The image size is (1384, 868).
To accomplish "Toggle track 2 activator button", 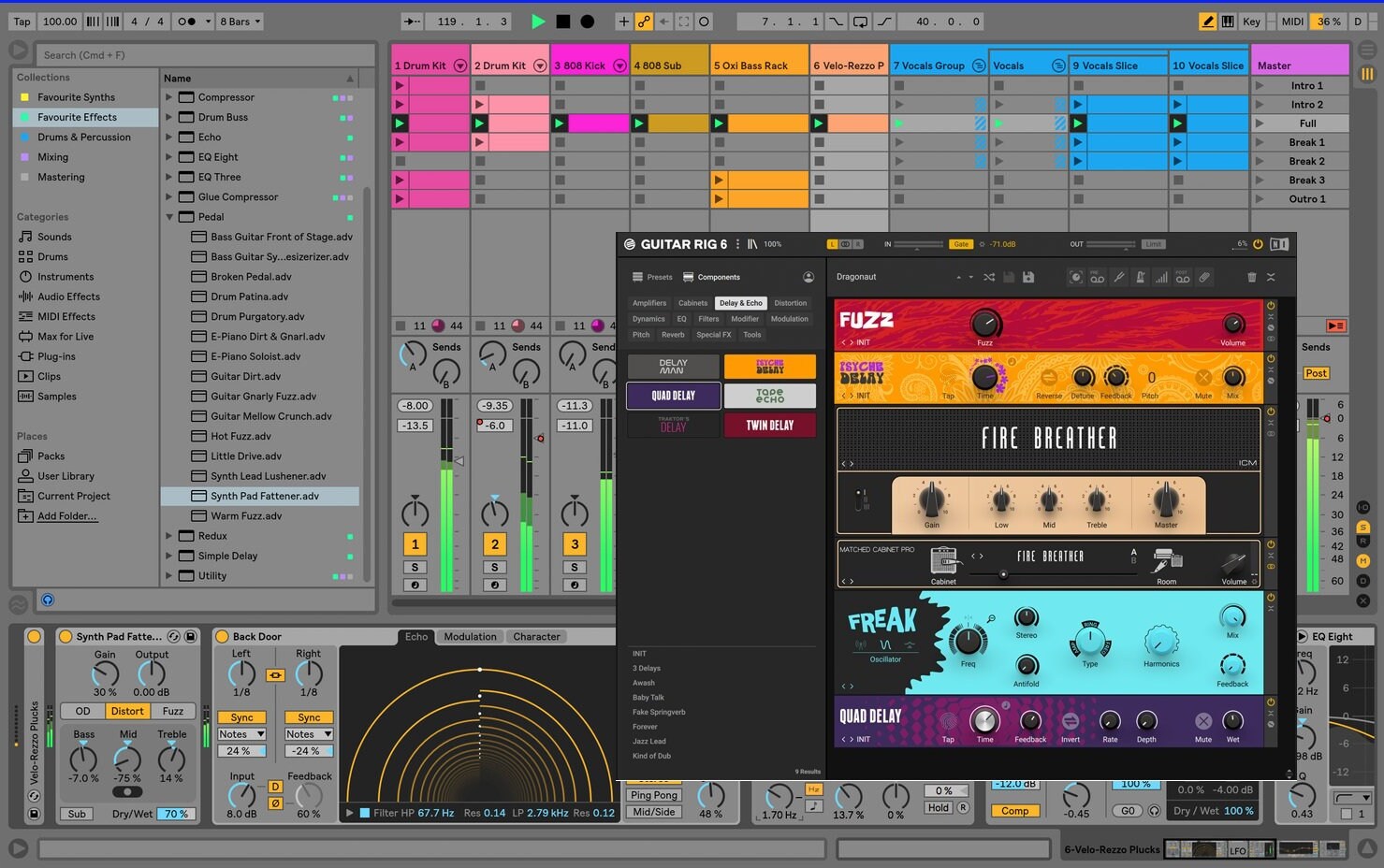I will pyautogui.click(x=495, y=543).
